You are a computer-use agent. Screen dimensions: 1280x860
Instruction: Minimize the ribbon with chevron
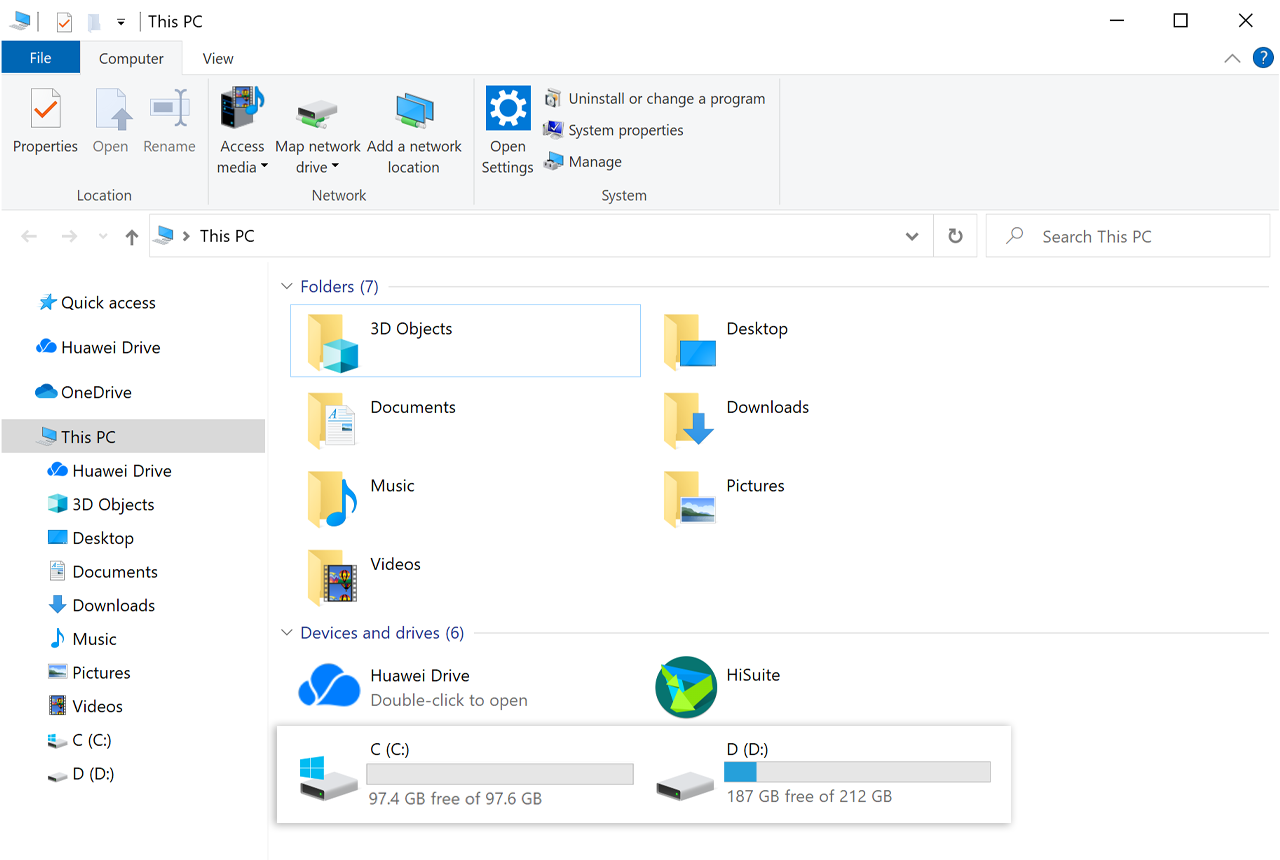1232,58
